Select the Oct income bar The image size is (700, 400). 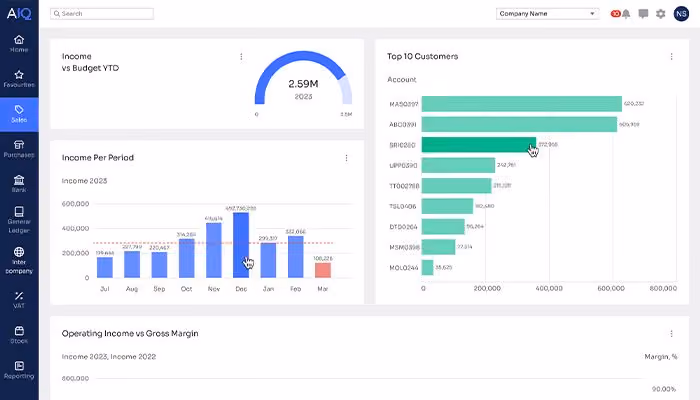click(x=187, y=258)
